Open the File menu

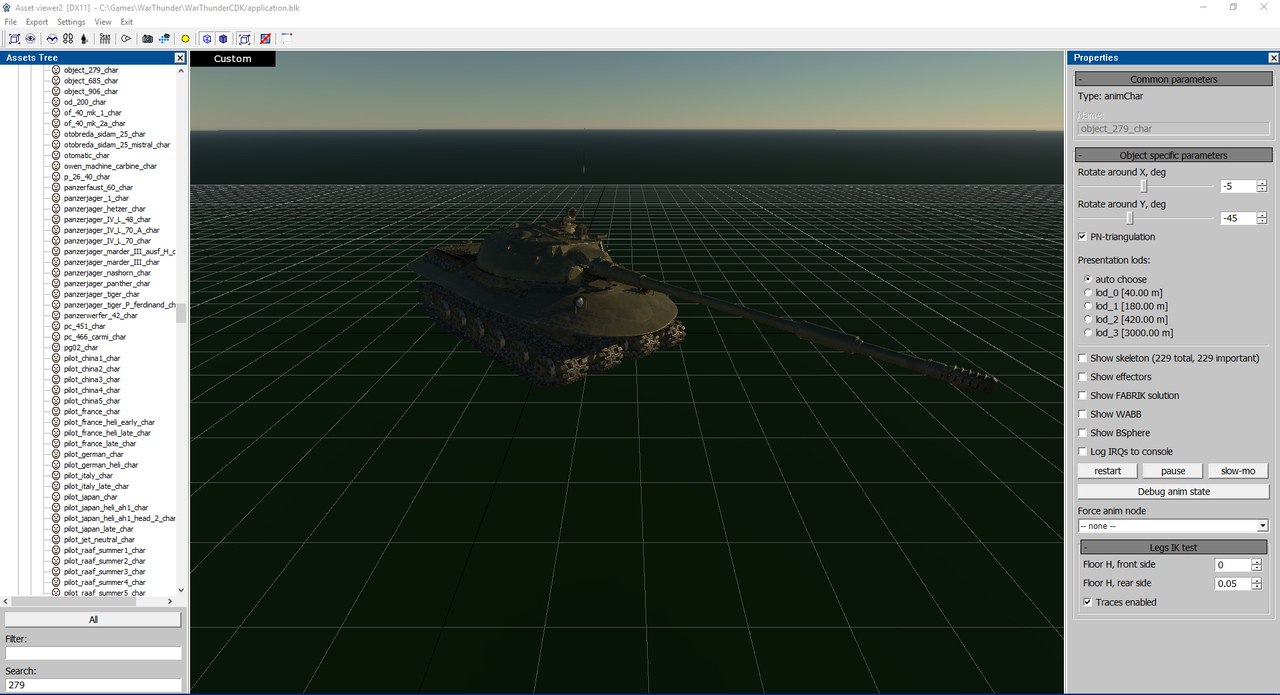coord(10,22)
